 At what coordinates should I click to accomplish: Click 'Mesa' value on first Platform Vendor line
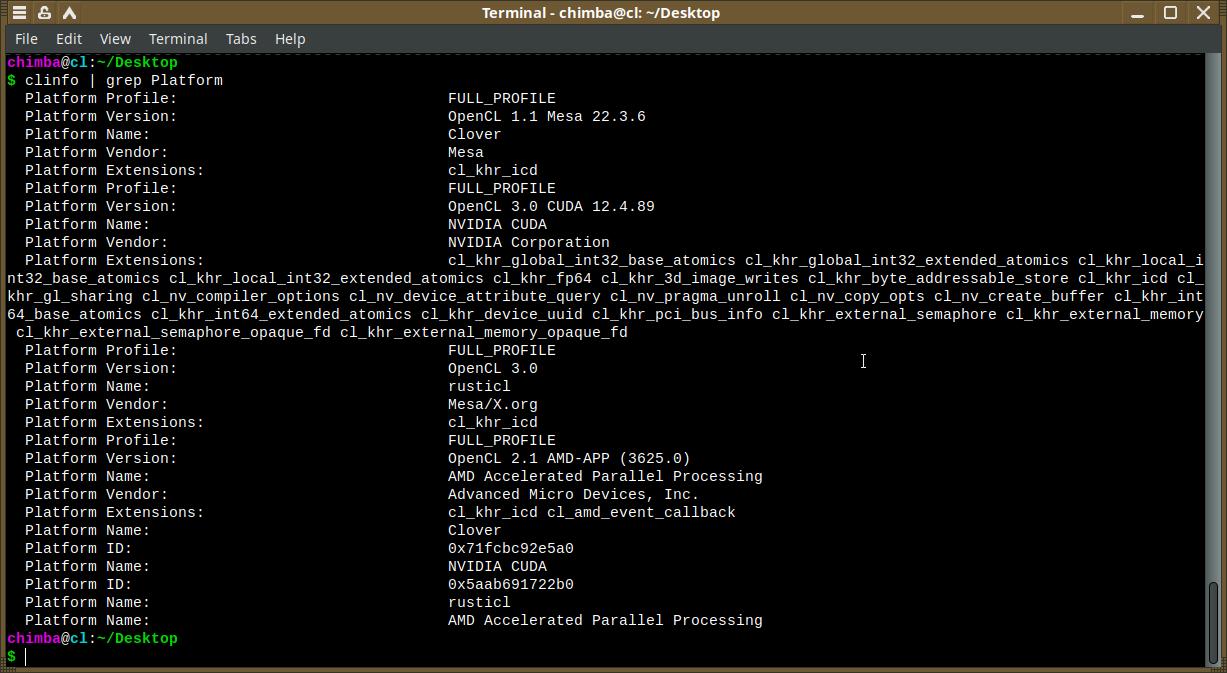(466, 152)
